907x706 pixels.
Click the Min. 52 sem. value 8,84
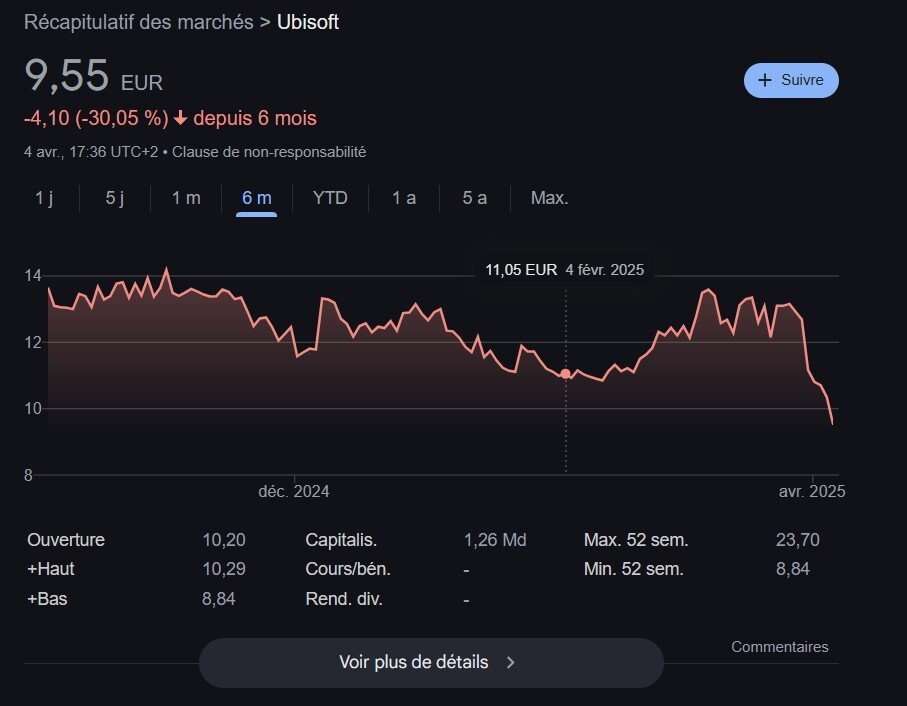[x=792, y=569]
